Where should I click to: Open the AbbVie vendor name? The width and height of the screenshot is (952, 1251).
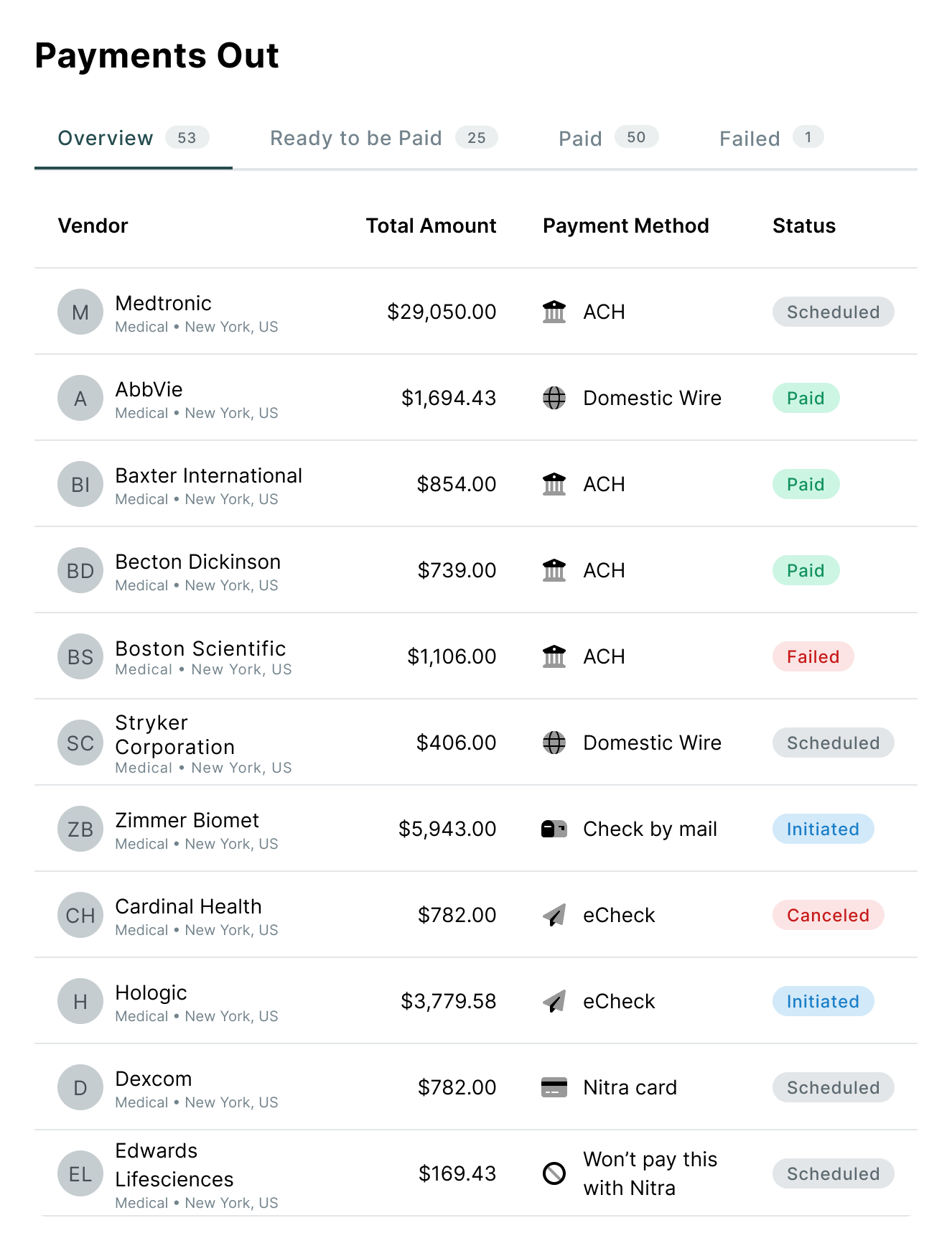149,389
